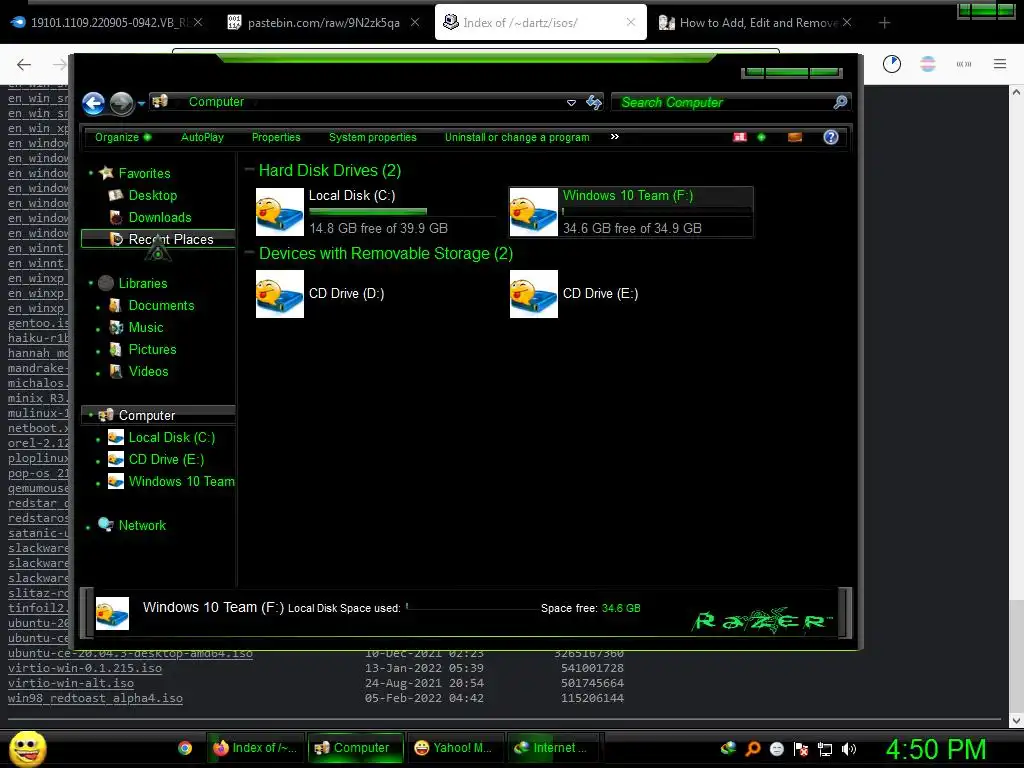Click the change view icon
1024x768 pixels.
[x=740, y=137]
